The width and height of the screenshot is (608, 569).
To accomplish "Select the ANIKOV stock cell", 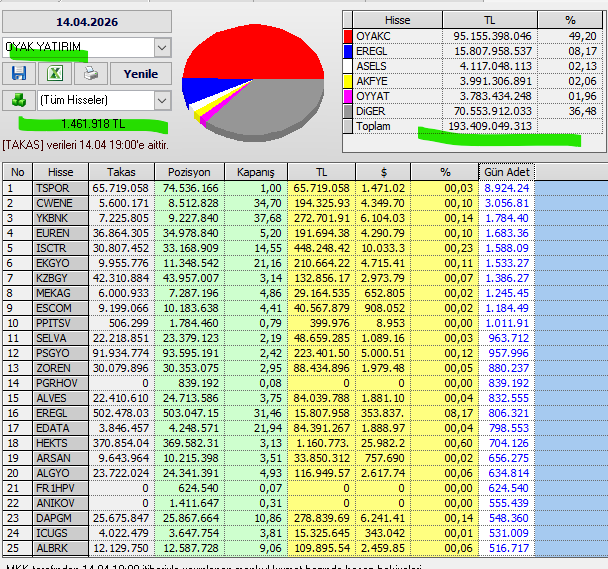I will 60,503.
